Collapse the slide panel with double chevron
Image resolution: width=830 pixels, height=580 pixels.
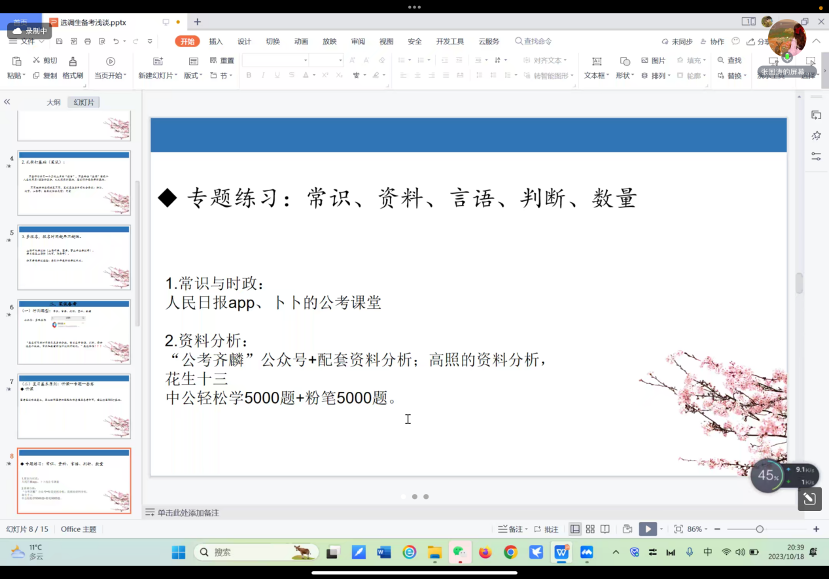click(x=7, y=102)
